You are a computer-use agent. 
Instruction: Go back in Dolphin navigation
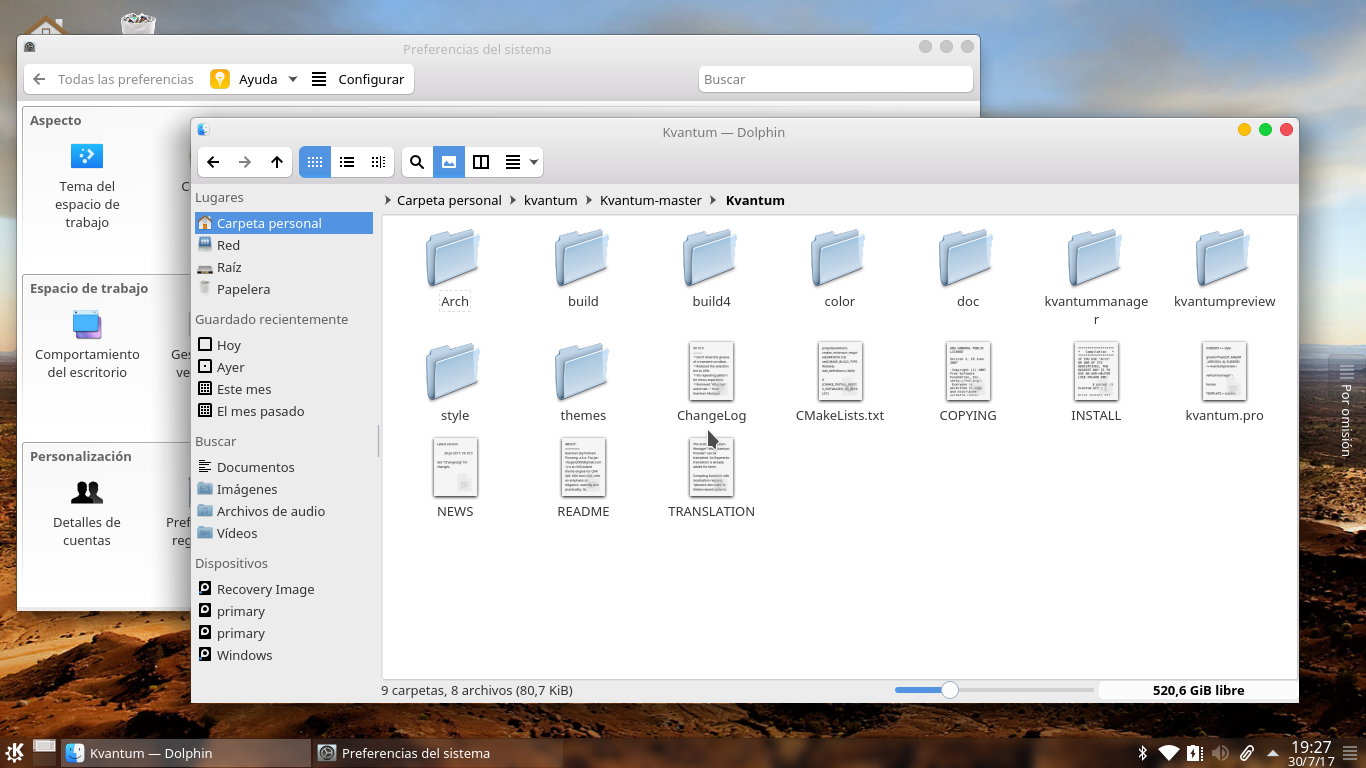213,162
